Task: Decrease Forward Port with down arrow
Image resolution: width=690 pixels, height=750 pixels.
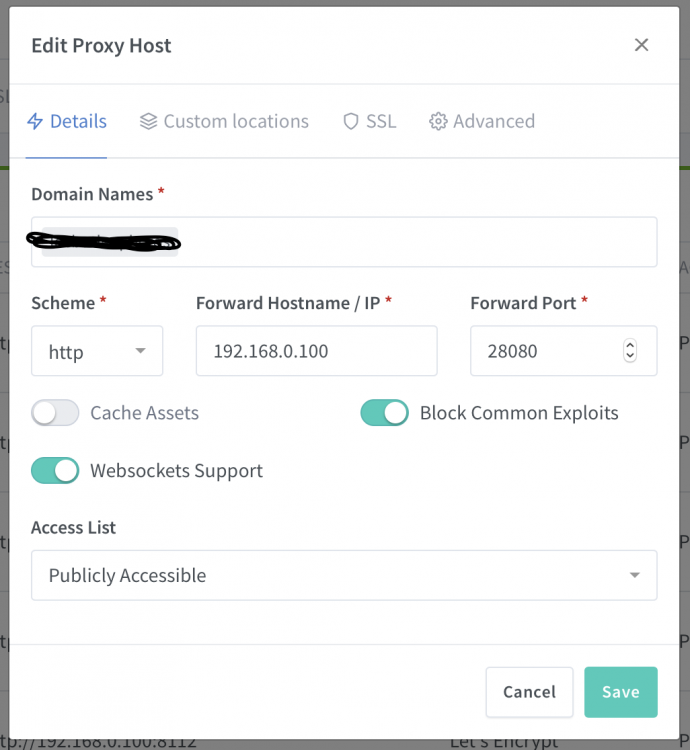Action: pyautogui.click(x=630, y=356)
